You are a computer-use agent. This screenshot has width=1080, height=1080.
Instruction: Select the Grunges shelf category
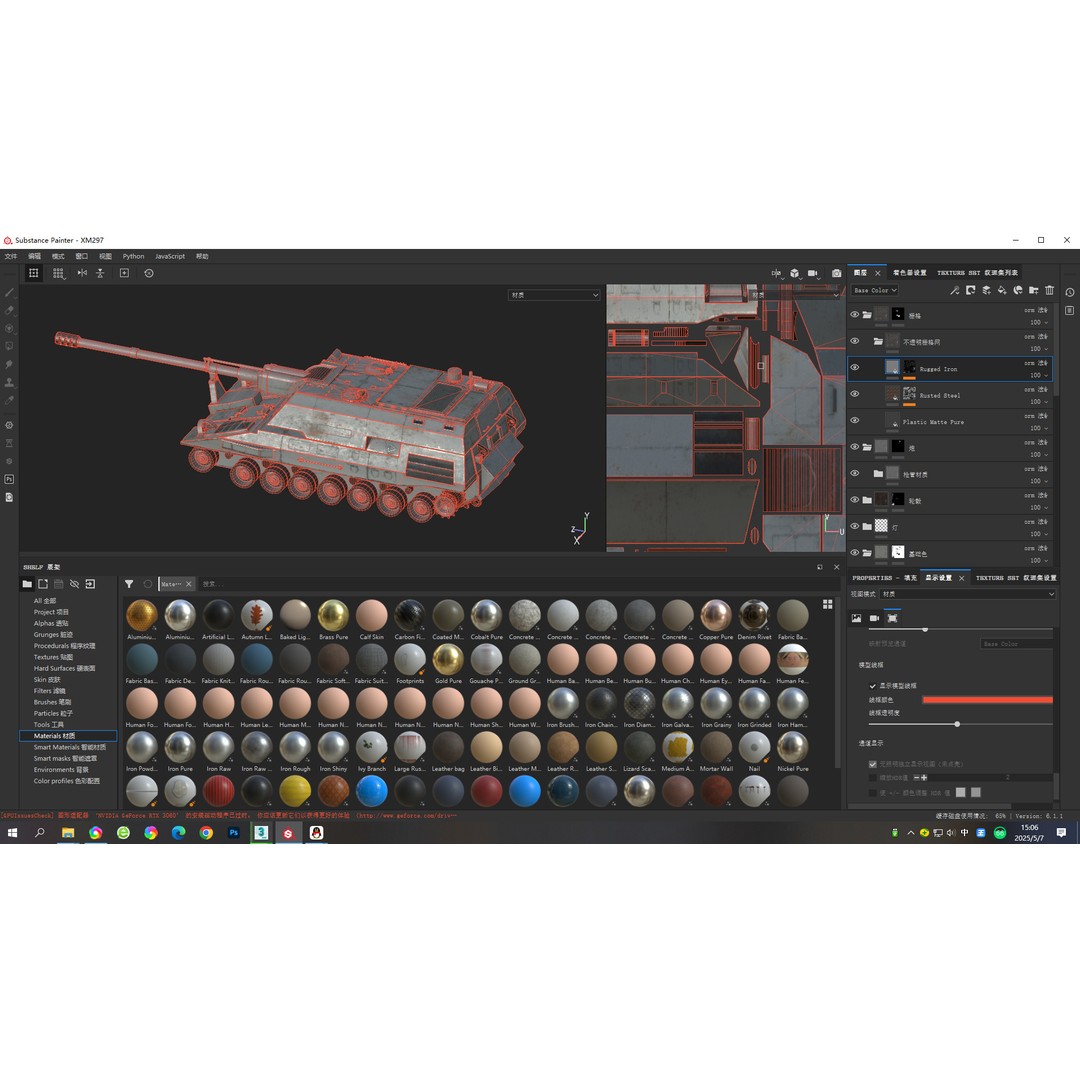pos(53,634)
